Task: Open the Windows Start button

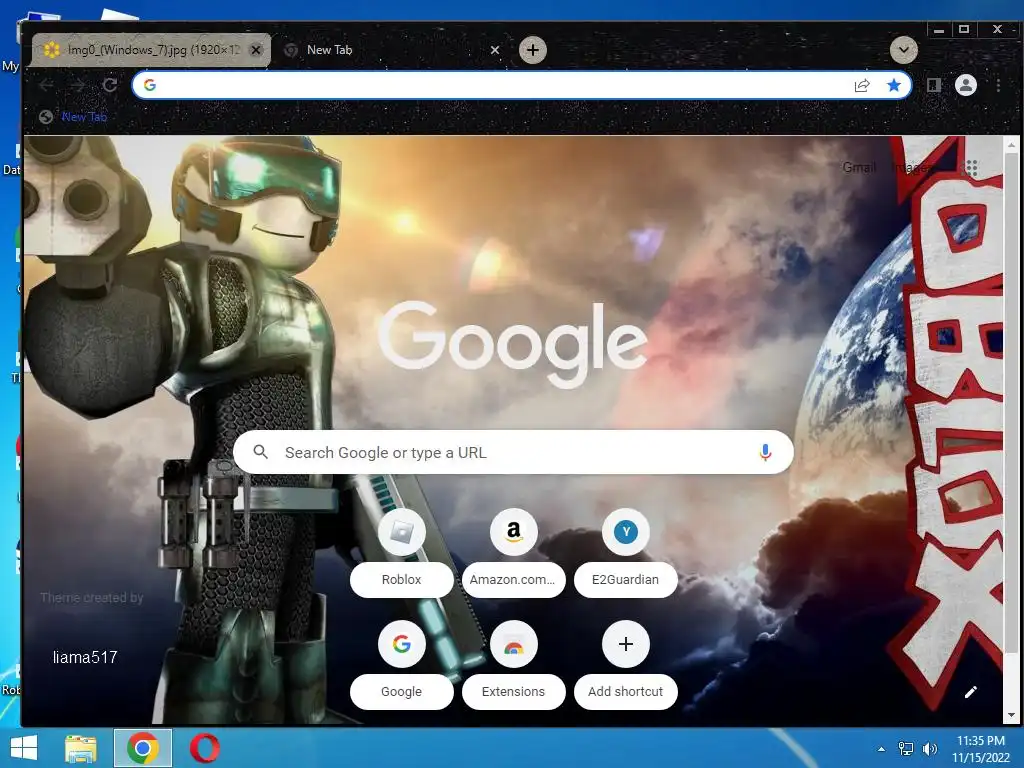Action: [x=24, y=748]
